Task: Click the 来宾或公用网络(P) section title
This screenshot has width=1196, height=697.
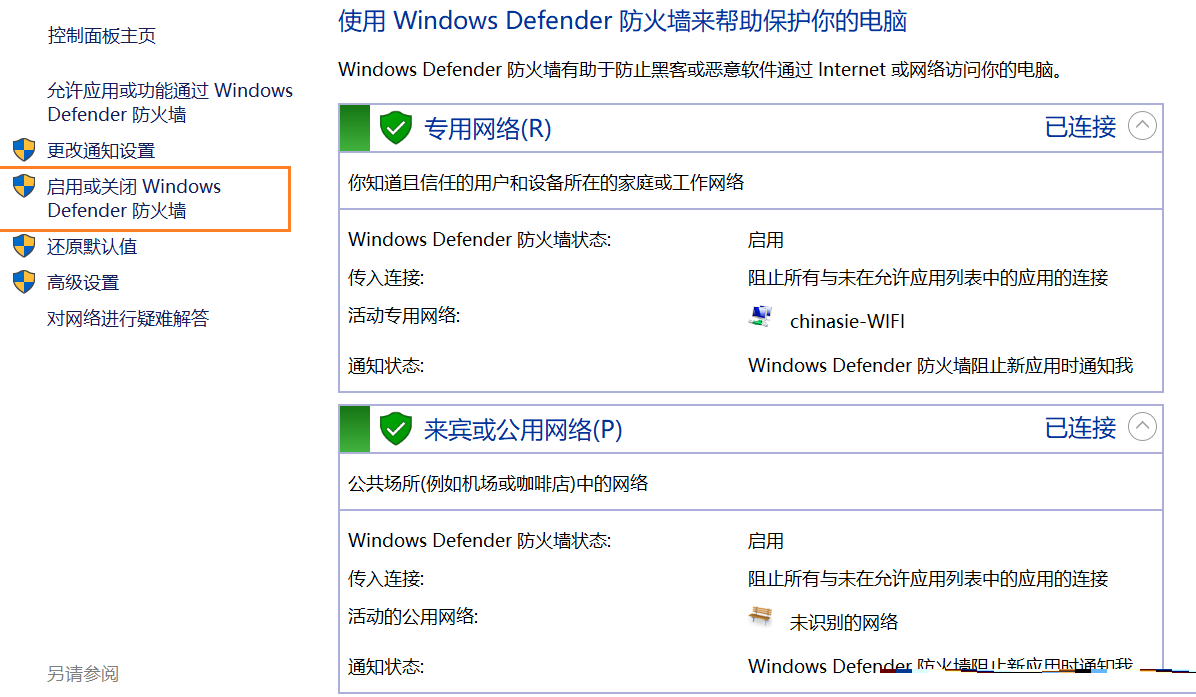Action: tap(523, 430)
